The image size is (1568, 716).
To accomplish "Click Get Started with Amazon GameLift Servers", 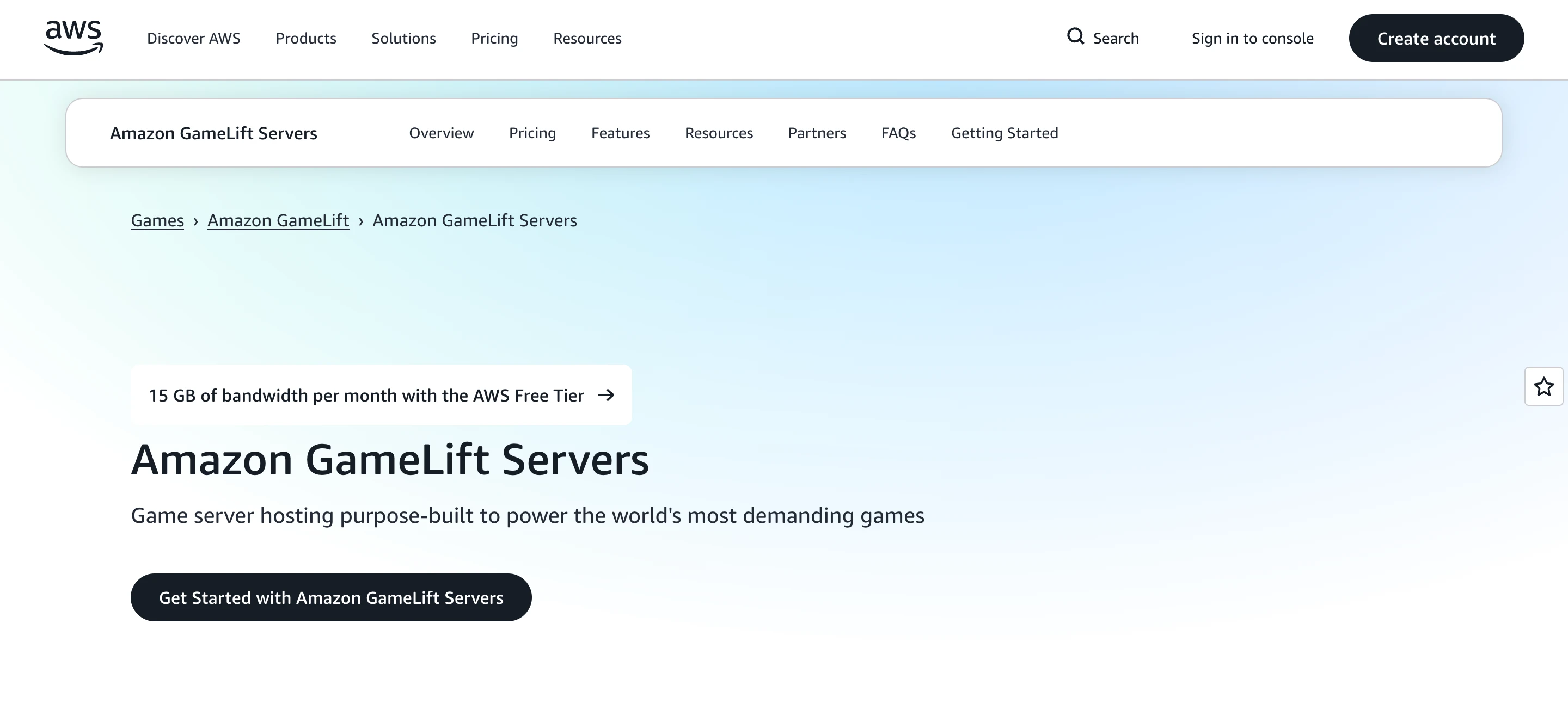I will tap(331, 597).
